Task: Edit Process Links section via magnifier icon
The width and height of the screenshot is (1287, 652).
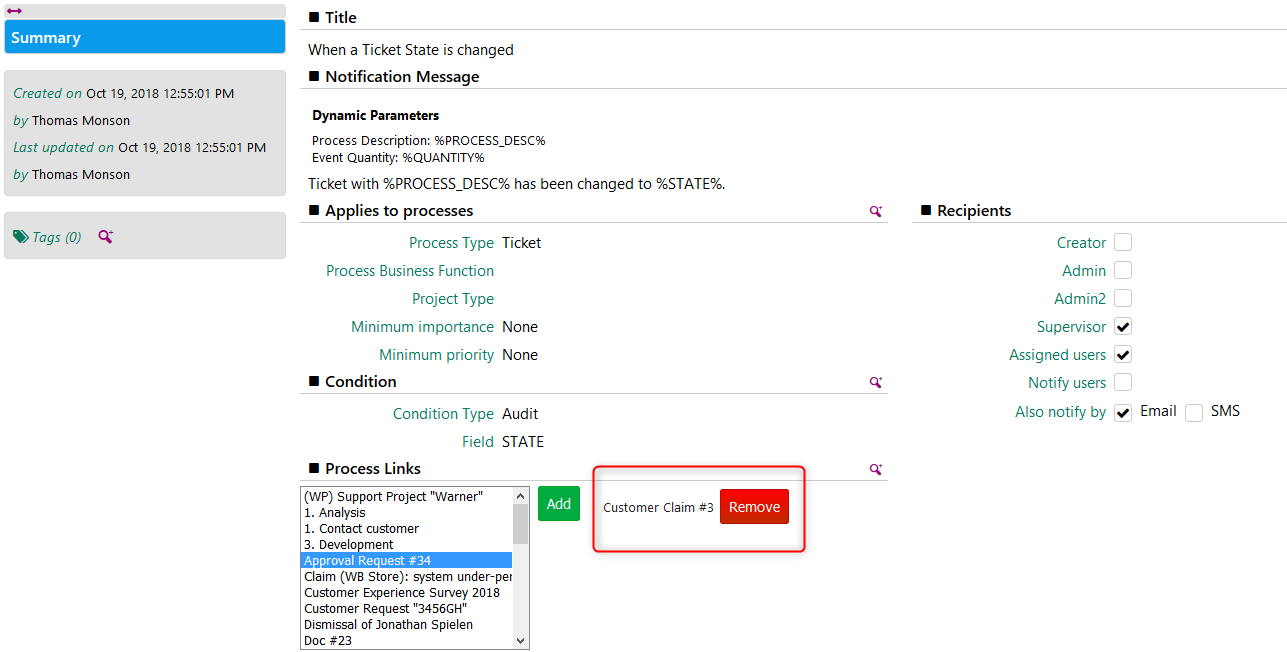Action: click(876, 469)
